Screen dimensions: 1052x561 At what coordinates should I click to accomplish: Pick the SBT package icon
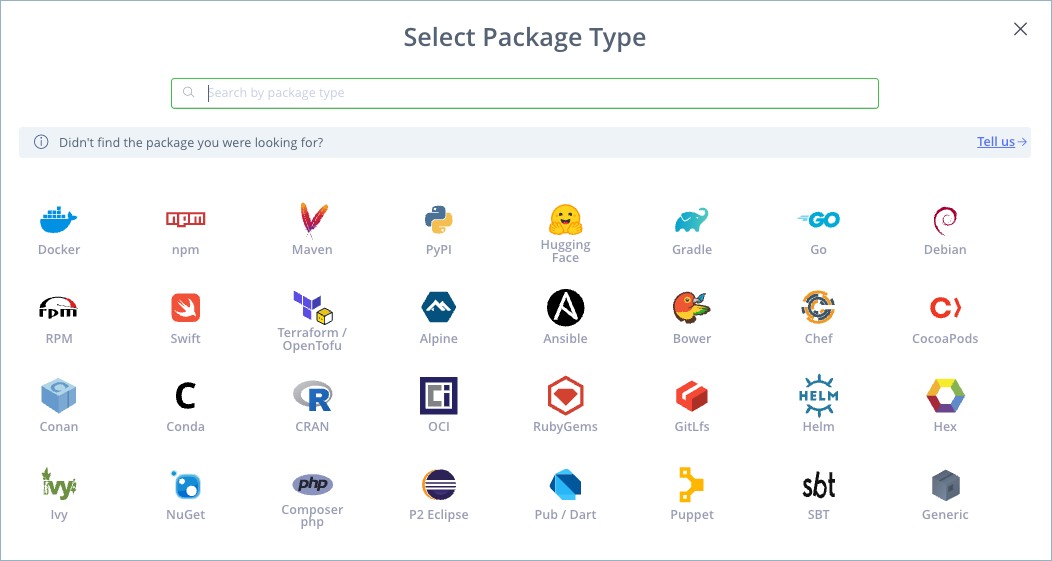tap(819, 484)
